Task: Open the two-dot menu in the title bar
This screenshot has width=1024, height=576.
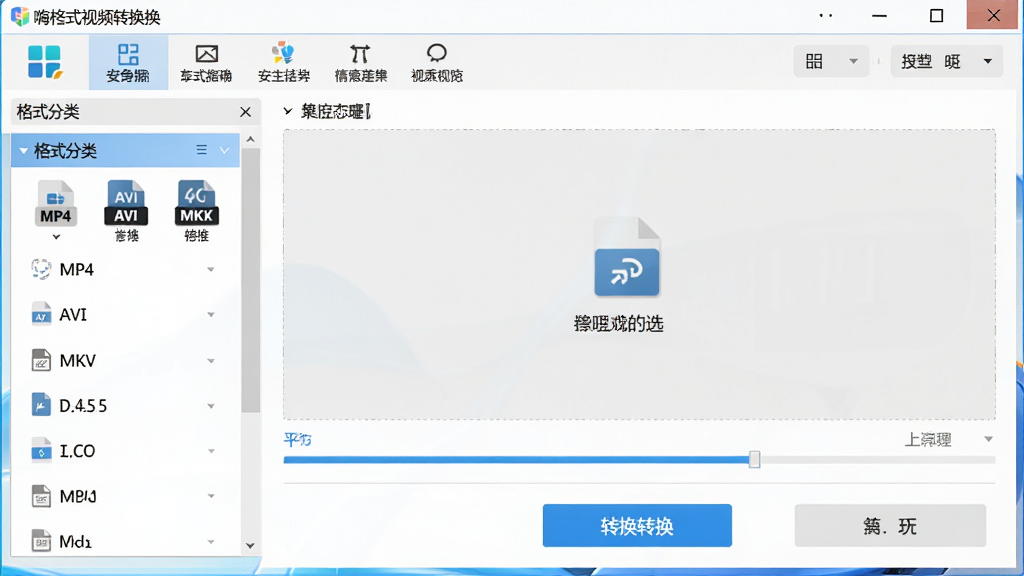Action: coord(826,16)
